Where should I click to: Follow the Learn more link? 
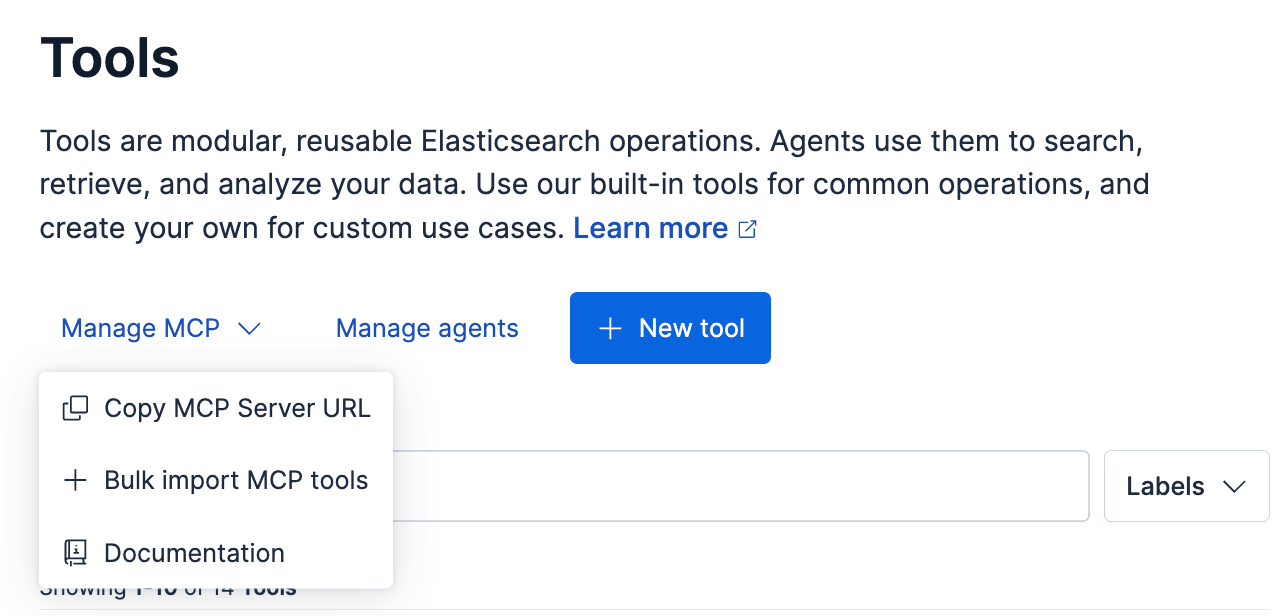[x=651, y=228]
